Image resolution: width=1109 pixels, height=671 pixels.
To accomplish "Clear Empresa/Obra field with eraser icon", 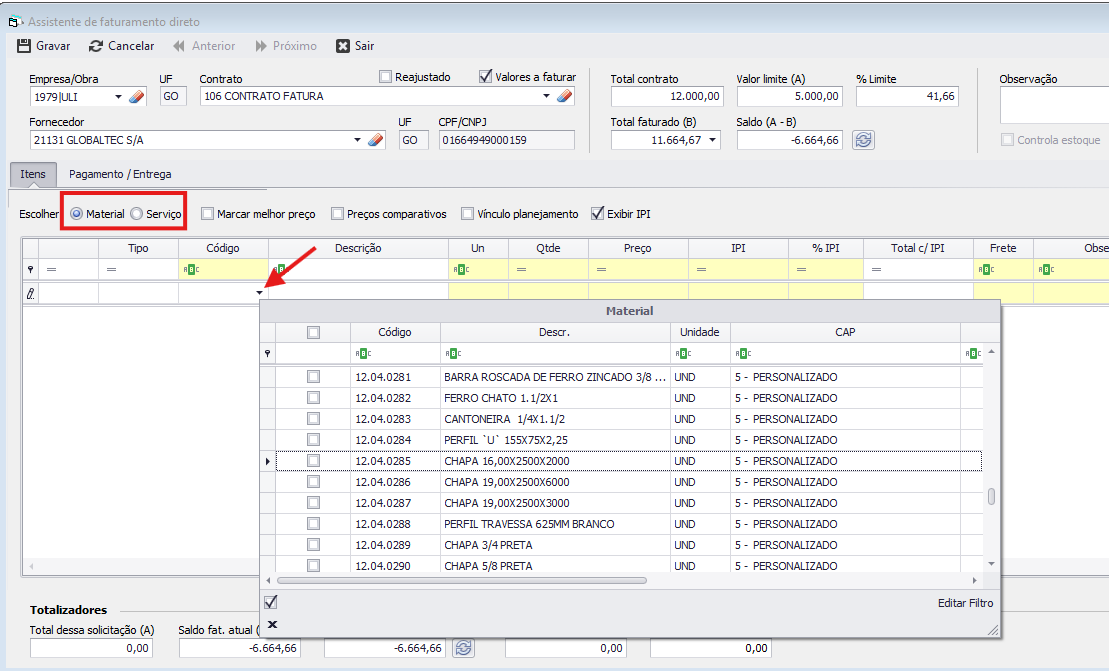I will click(138, 97).
